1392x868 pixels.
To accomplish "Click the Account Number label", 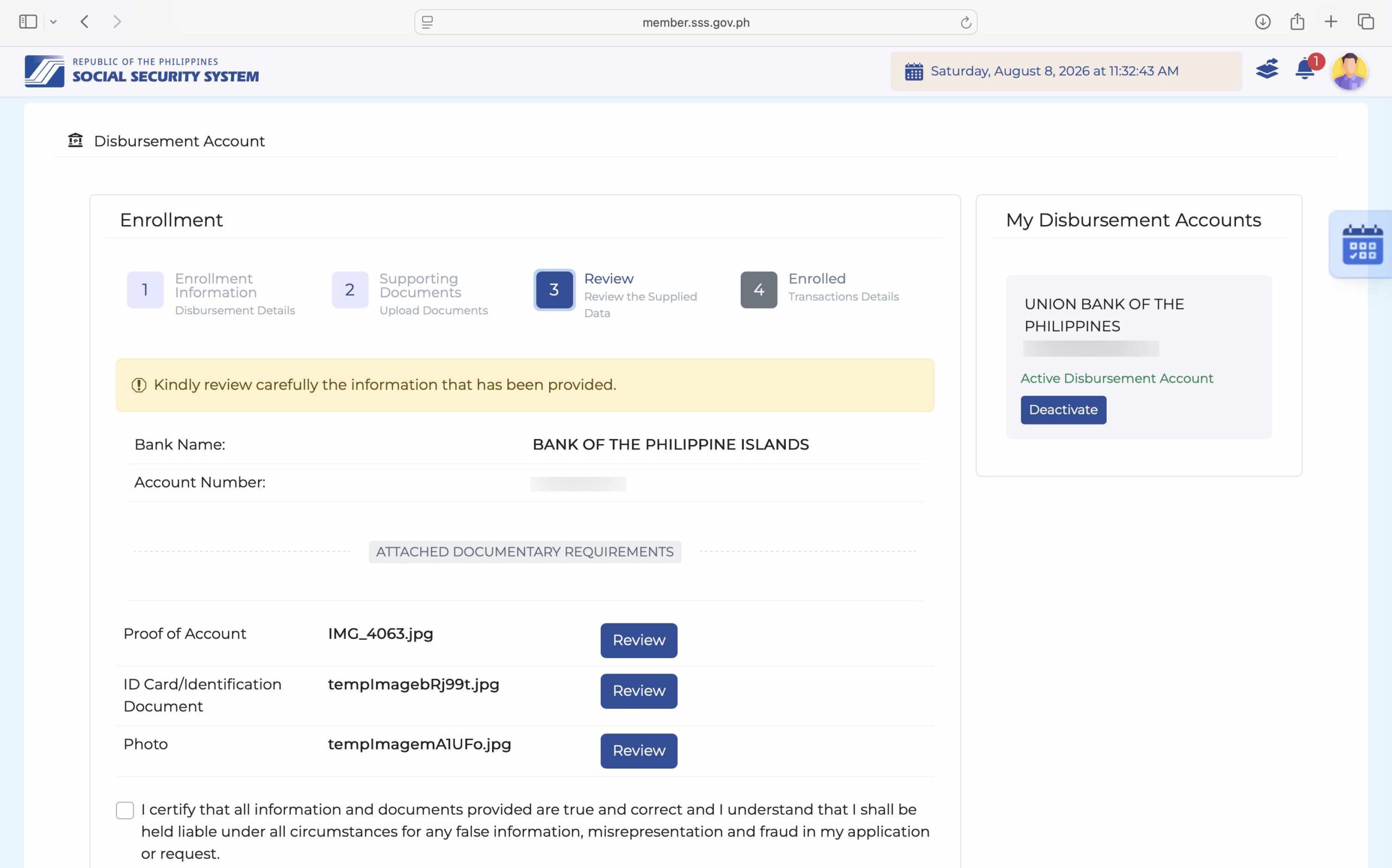I will click(x=200, y=482).
